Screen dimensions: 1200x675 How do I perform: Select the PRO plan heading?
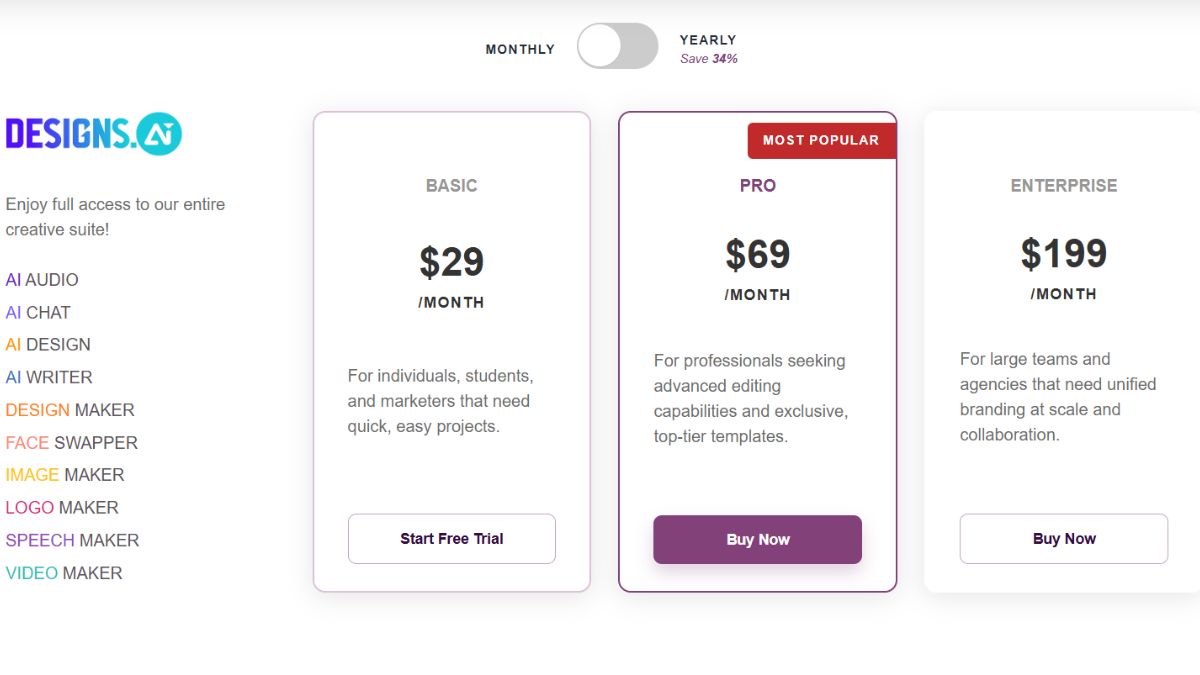point(758,186)
